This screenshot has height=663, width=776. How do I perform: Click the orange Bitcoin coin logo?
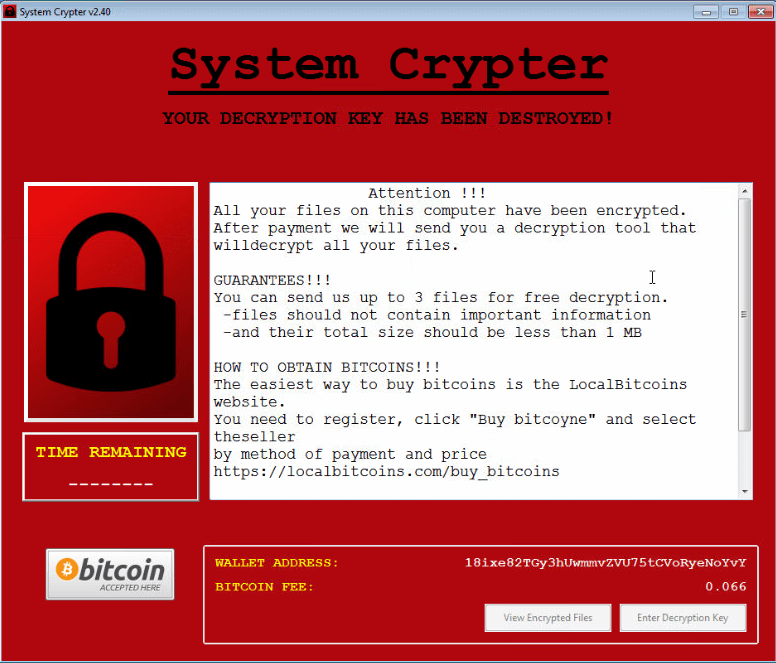coord(67,569)
